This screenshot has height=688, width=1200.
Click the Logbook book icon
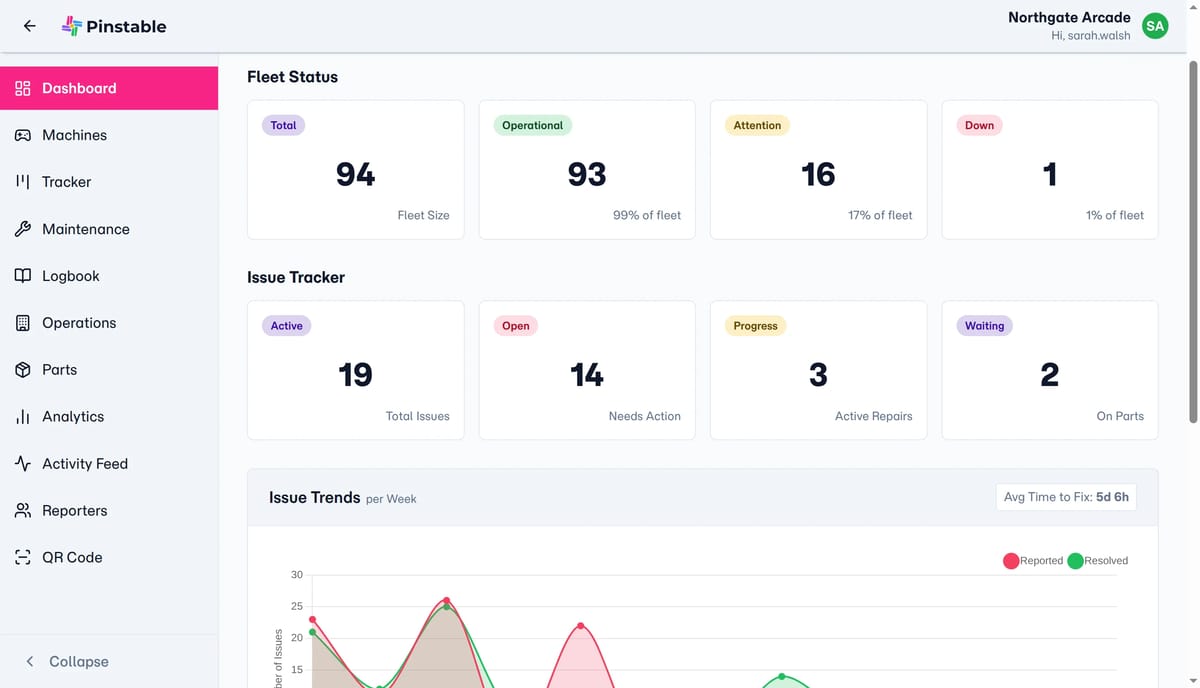pyautogui.click(x=23, y=276)
